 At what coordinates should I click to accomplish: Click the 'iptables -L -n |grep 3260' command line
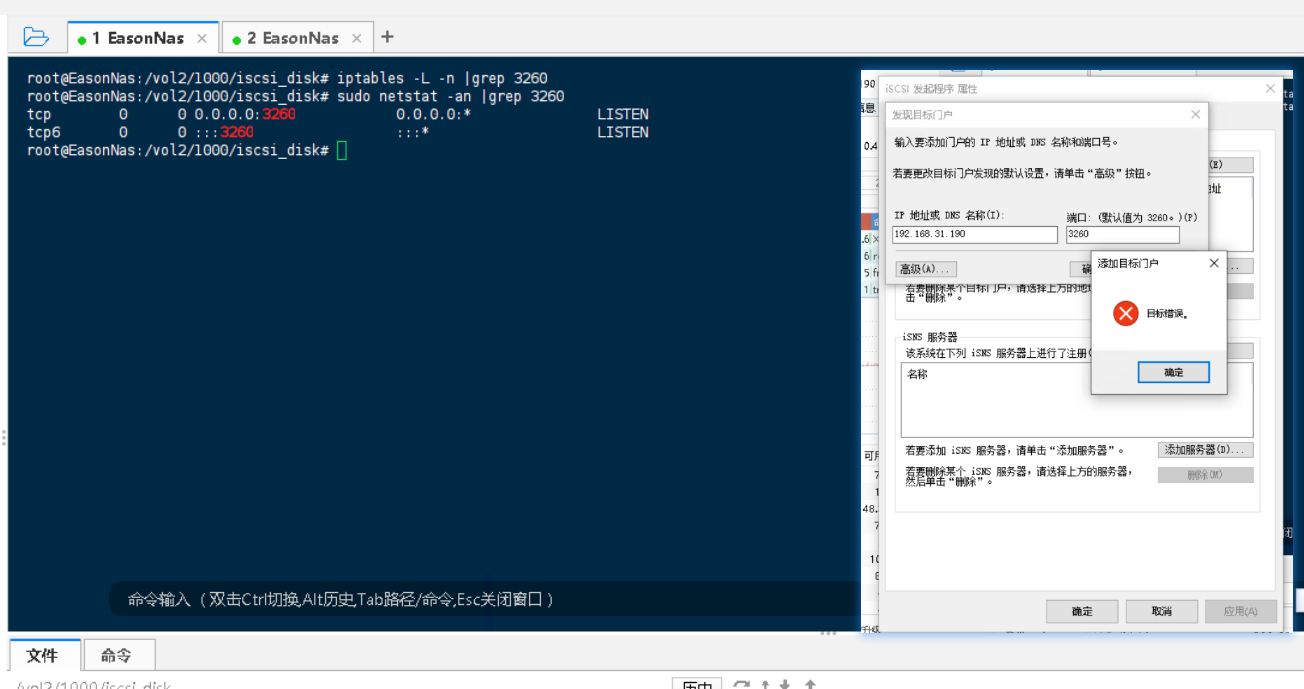(x=442, y=78)
